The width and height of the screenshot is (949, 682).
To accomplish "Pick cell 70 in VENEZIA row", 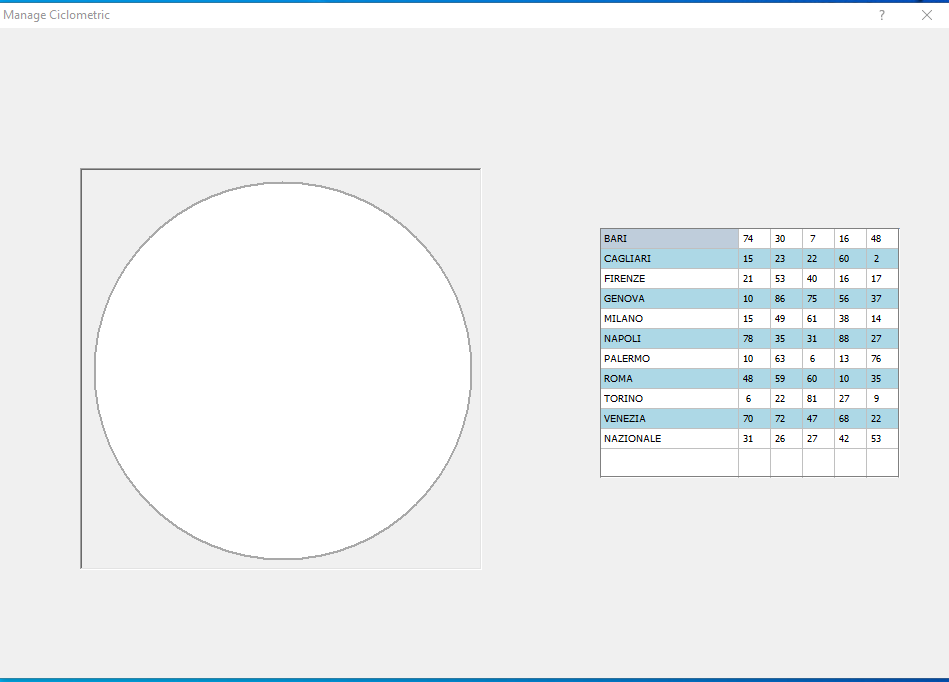I will [754, 418].
